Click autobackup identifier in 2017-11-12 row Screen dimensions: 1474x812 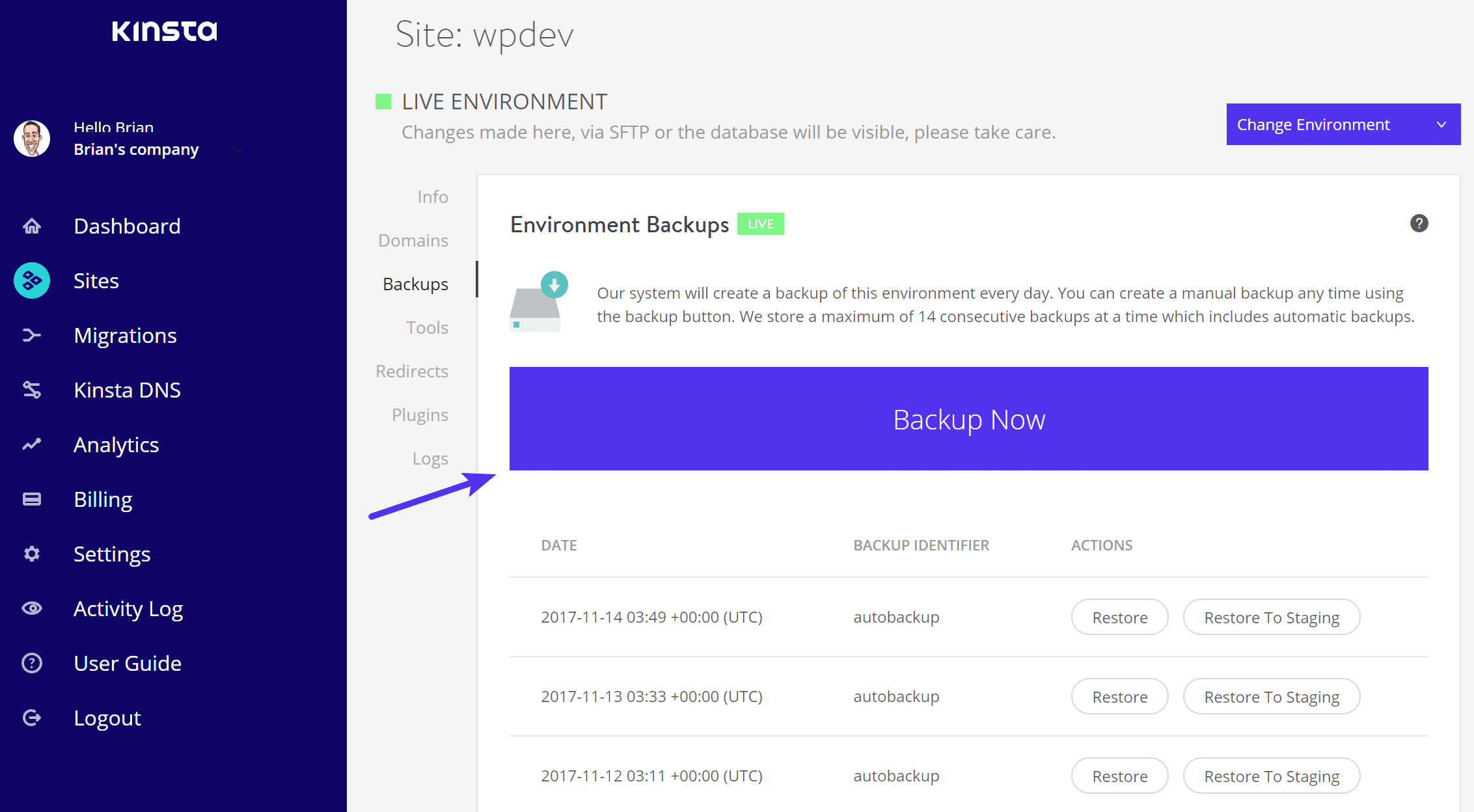pyautogui.click(x=896, y=776)
